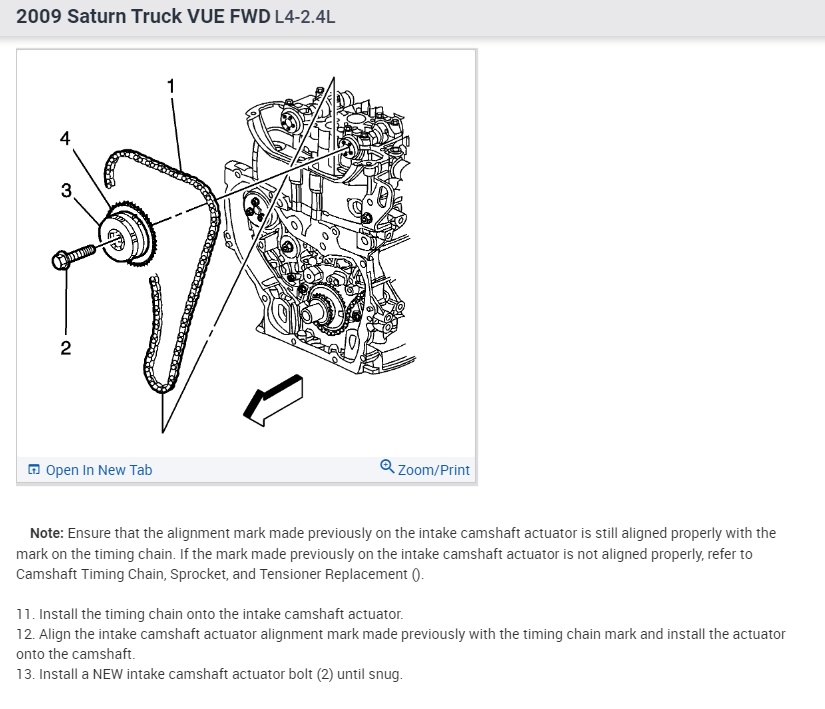825x709 pixels.
Task: Click the L4-2.4L engine label
Action: click(305, 17)
